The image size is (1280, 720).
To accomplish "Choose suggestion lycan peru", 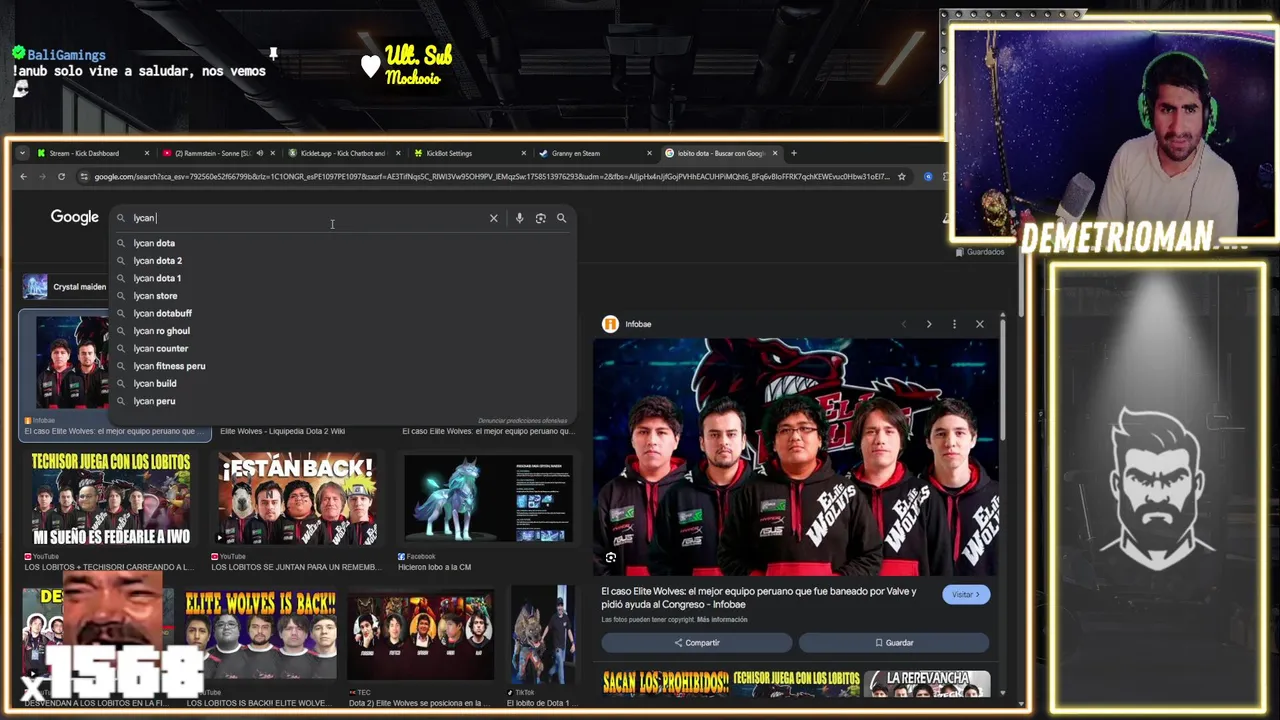I will (x=342, y=401).
